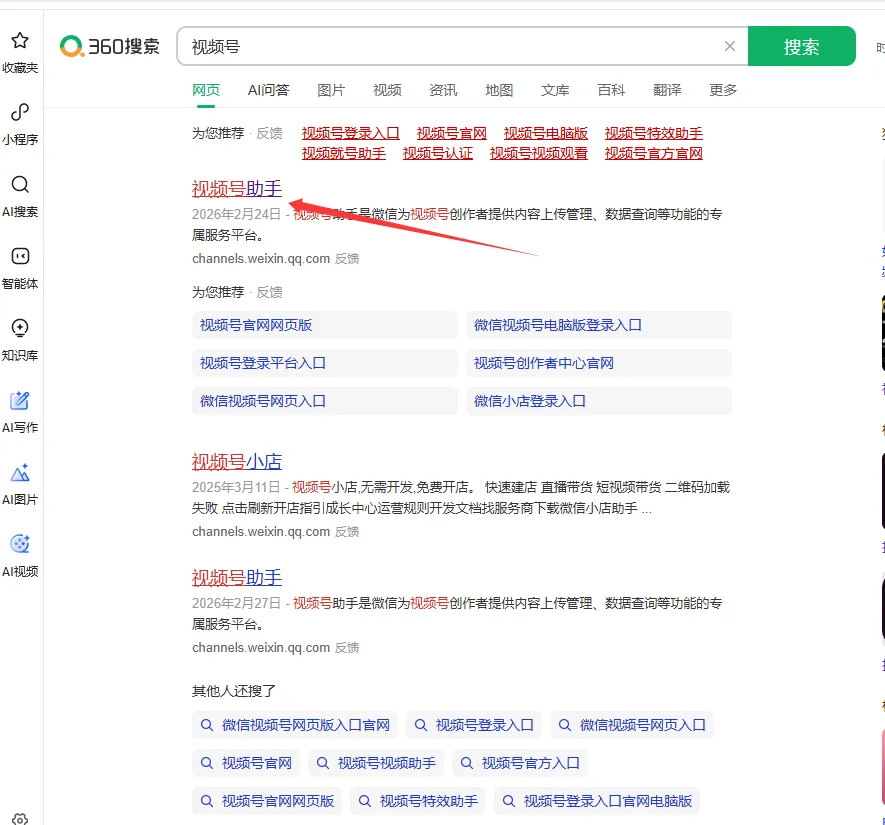
Task: Click 反馈 beside the second 为您推荐
Action: pos(269,292)
